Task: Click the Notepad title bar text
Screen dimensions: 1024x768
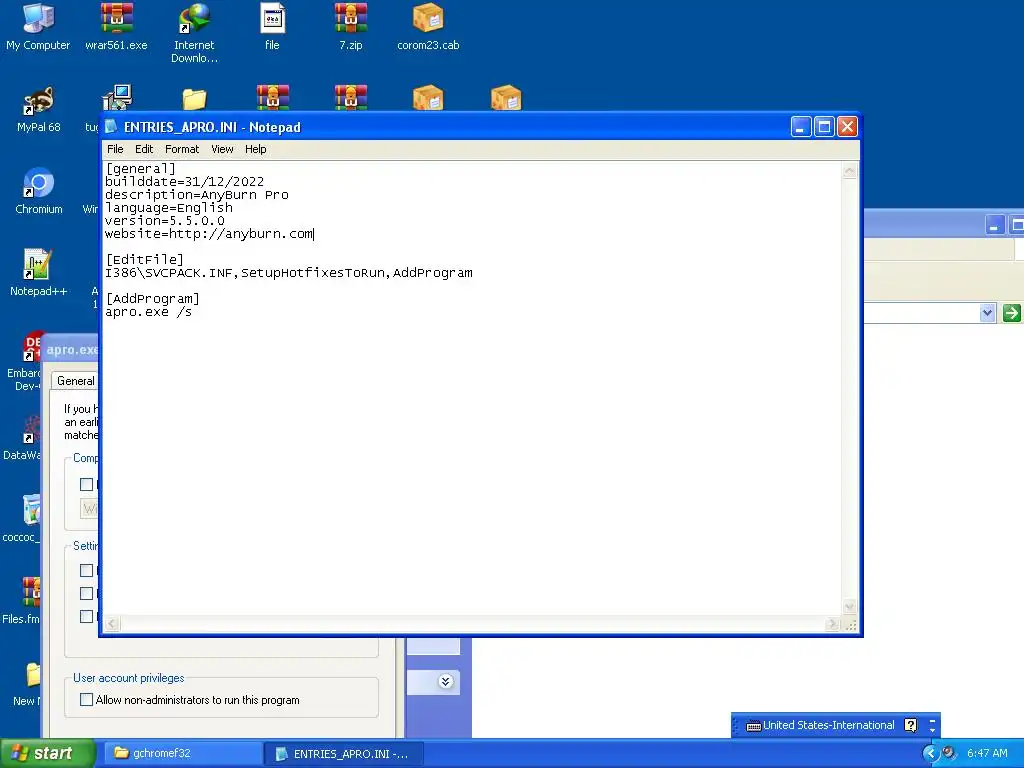Action: tap(212, 127)
